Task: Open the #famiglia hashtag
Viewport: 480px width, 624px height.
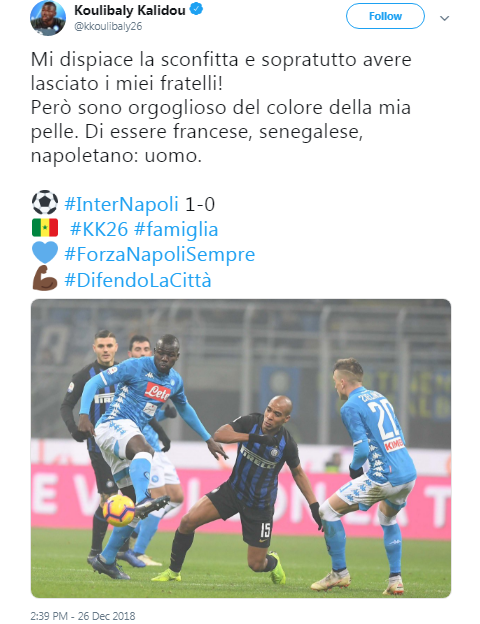Action: tap(176, 230)
